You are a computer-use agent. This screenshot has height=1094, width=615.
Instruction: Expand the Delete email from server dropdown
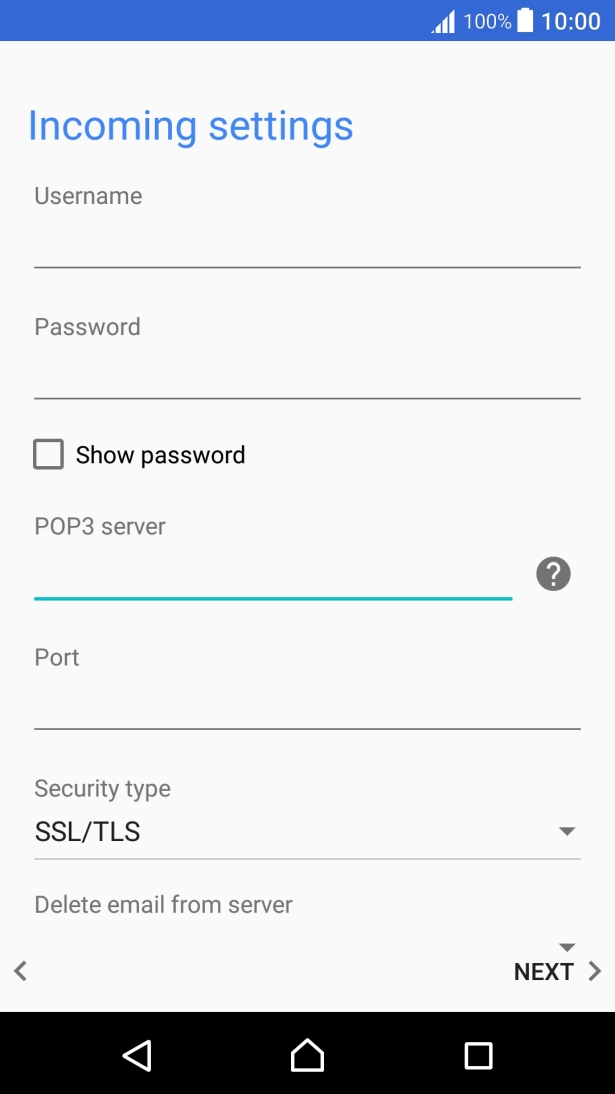coord(567,946)
